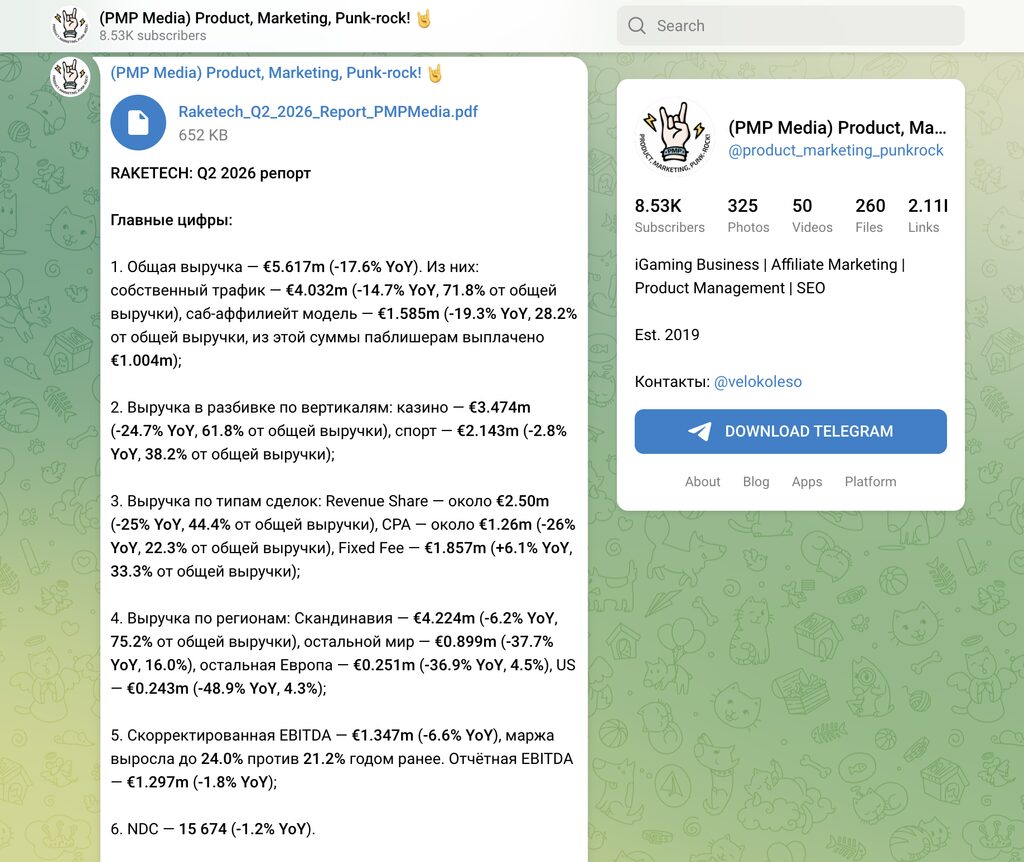Open channel avatar in top header

coord(70,25)
